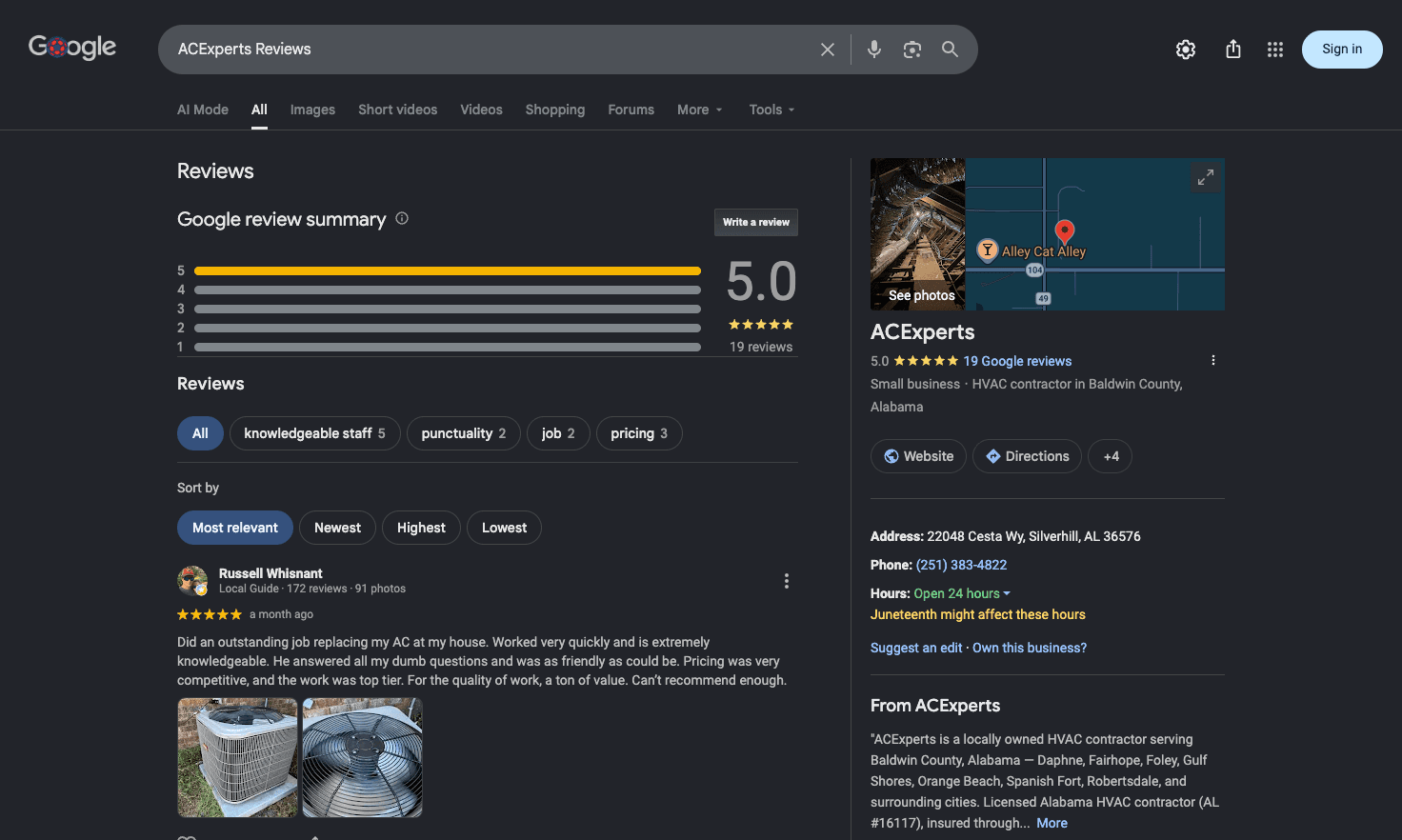Viewport: 1402px width, 840px height.
Task: Click the magnifying glass search icon
Action: click(x=950, y=50)
